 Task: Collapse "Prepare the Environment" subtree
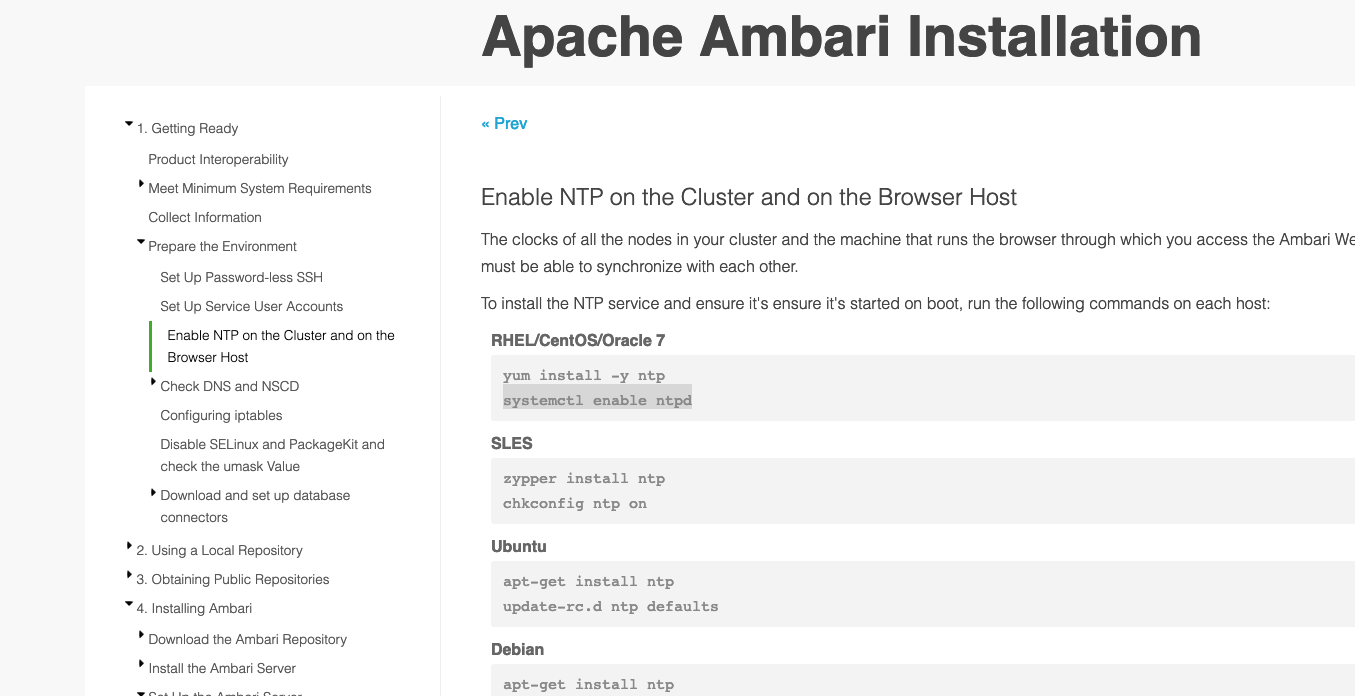click(x=142, y=242)
